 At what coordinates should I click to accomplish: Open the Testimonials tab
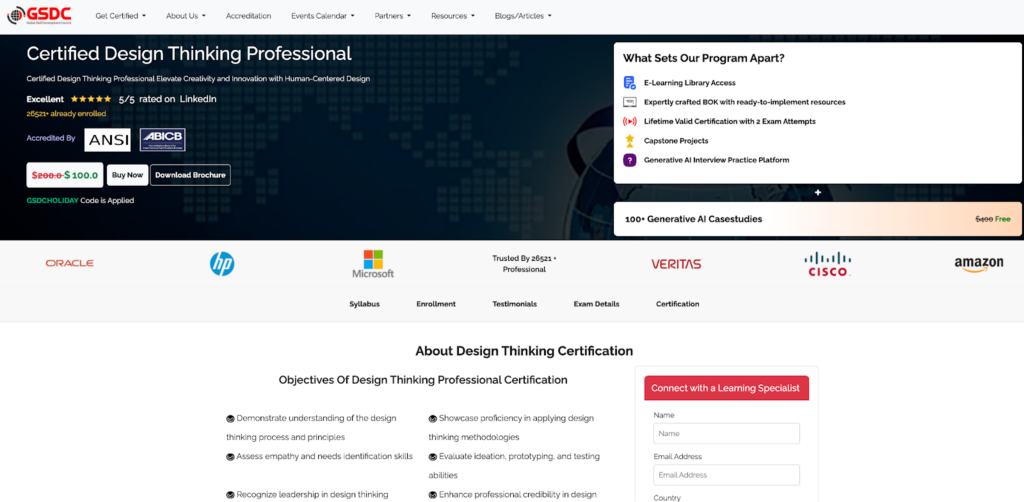(x=515, y=304)
